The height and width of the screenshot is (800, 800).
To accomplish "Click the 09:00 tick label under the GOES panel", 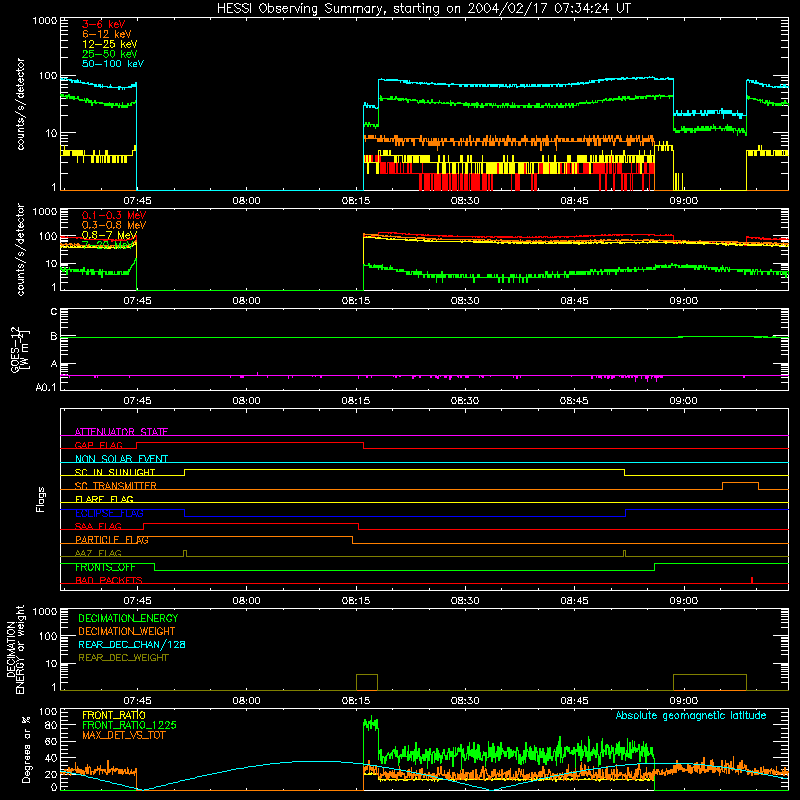I will pyautogui.click(x=683, y=401).
